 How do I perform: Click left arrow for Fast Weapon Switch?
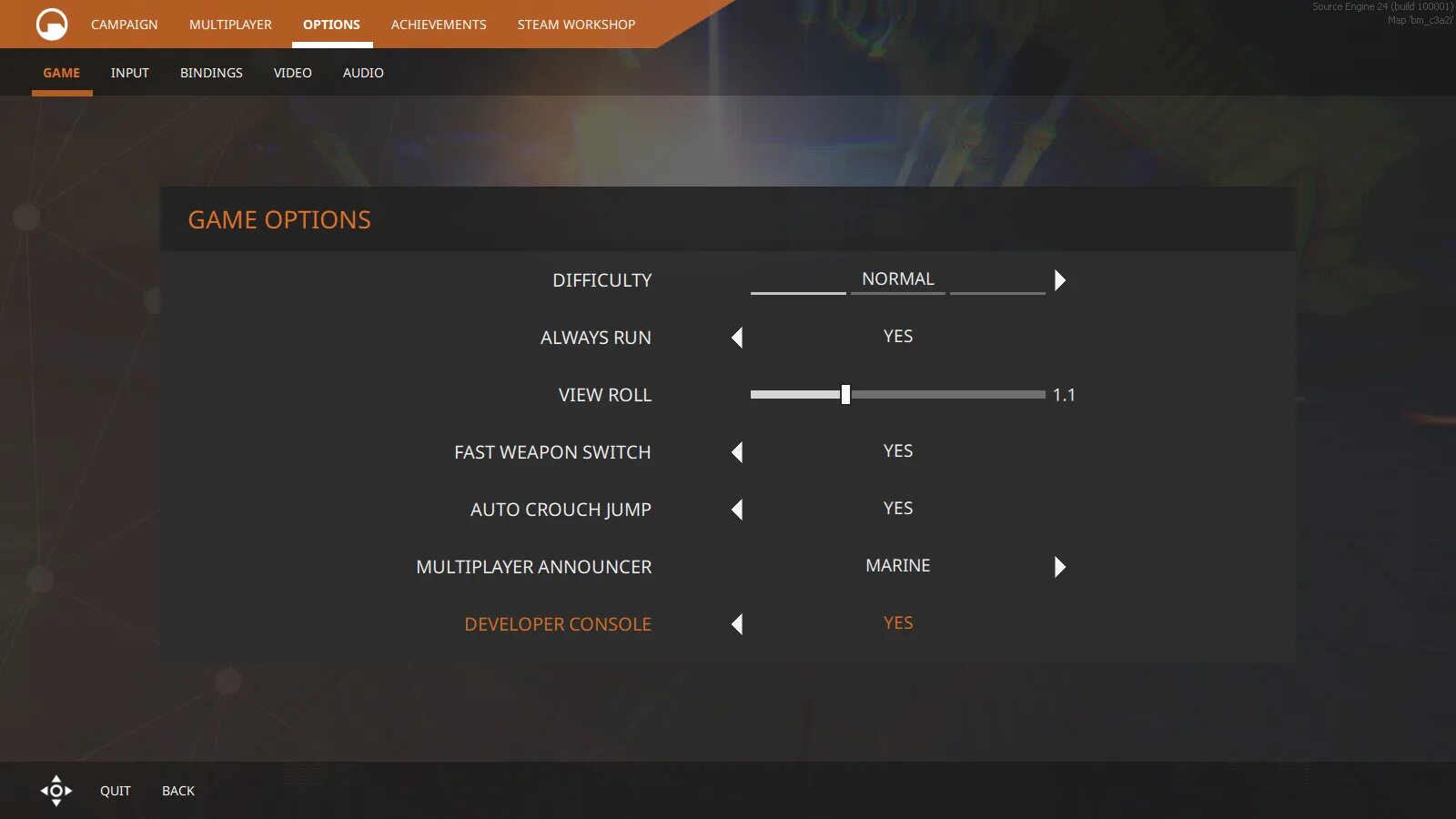737,452
